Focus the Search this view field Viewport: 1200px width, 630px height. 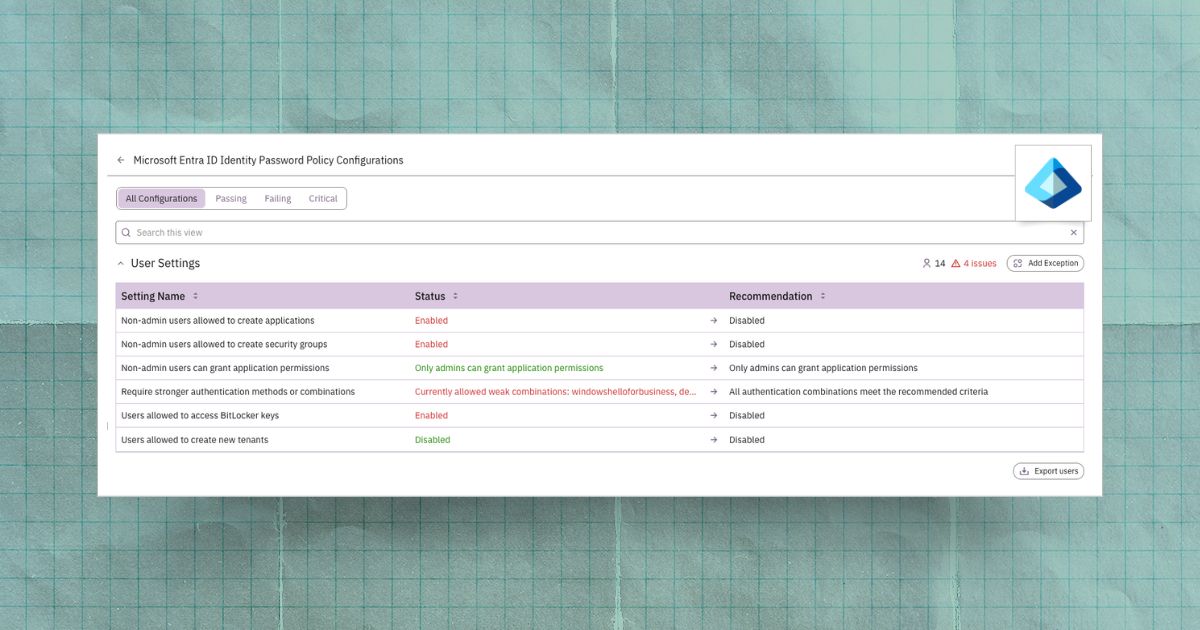tap(599, 232)
